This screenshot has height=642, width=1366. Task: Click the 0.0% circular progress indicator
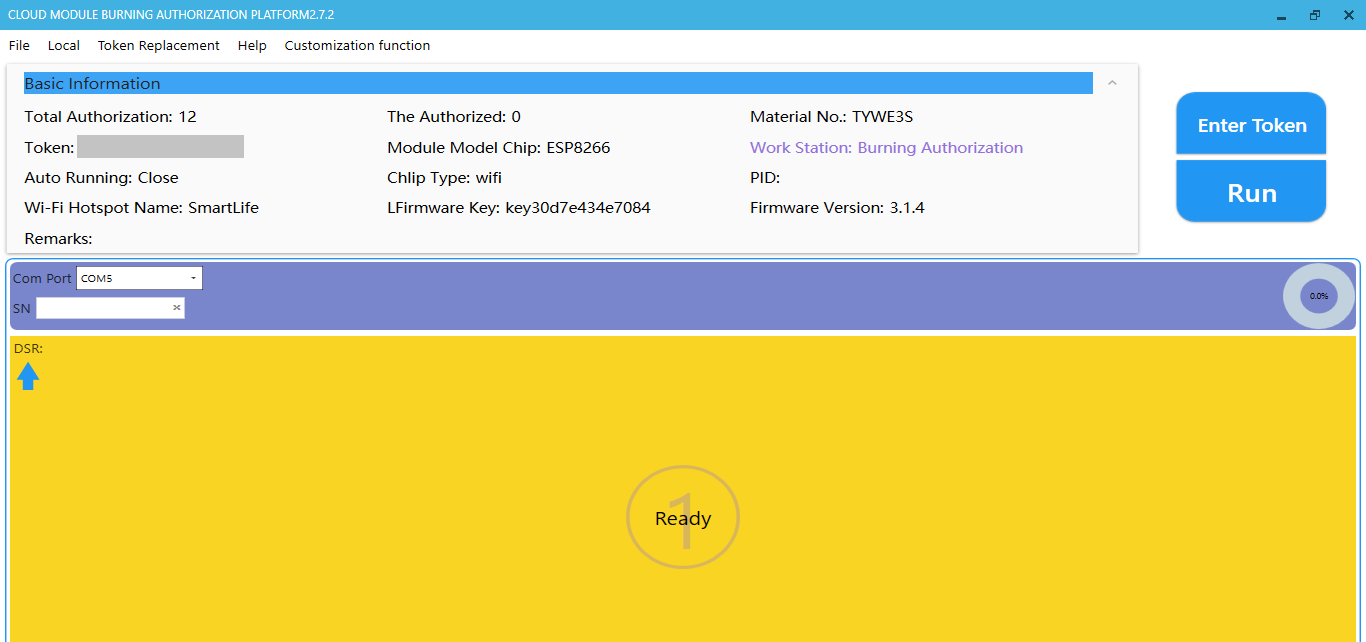[1318, 296]
